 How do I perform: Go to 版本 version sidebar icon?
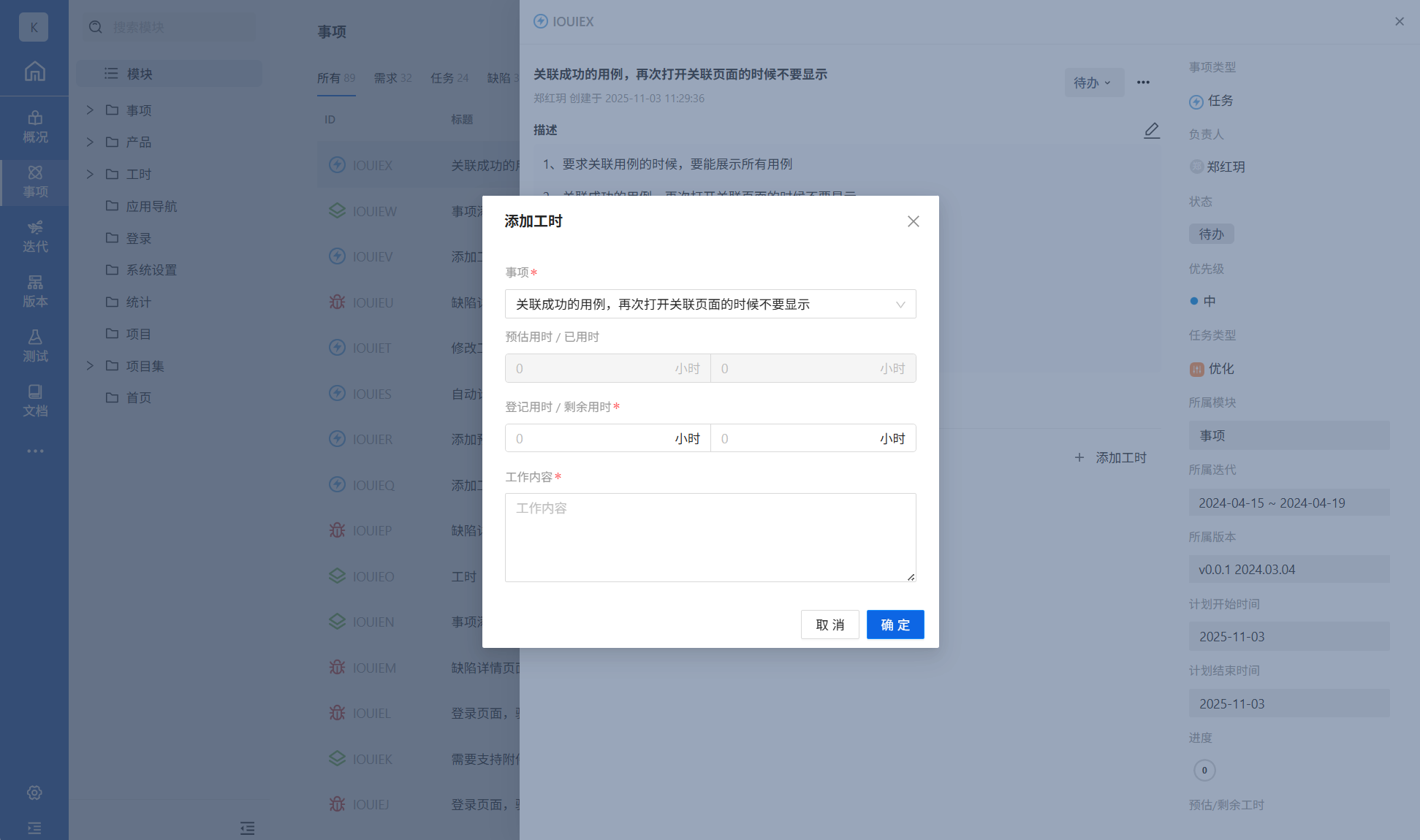[34, 291]
